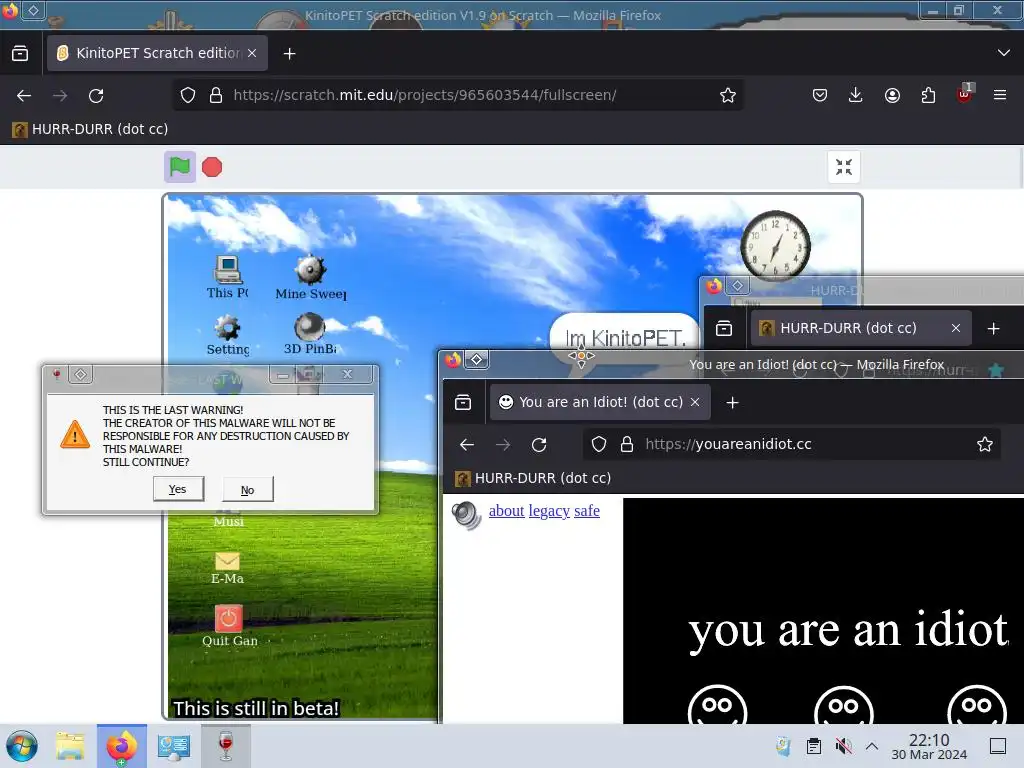Open the about link on idiot page

[x=506, y=511]
